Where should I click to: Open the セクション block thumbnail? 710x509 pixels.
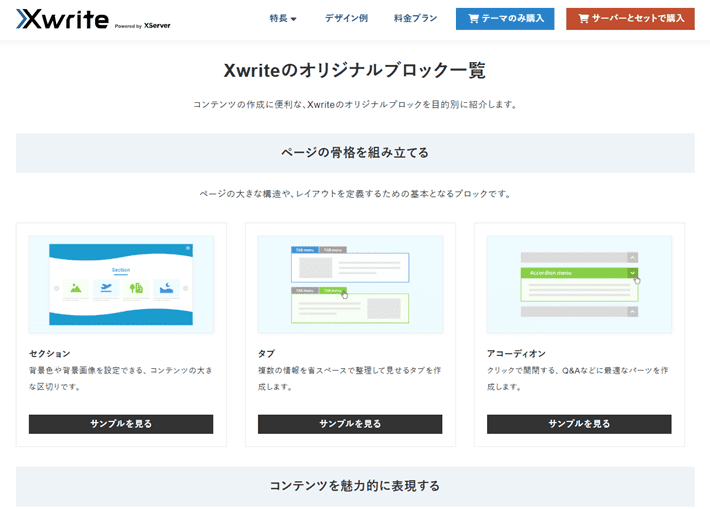coord(121,284)
